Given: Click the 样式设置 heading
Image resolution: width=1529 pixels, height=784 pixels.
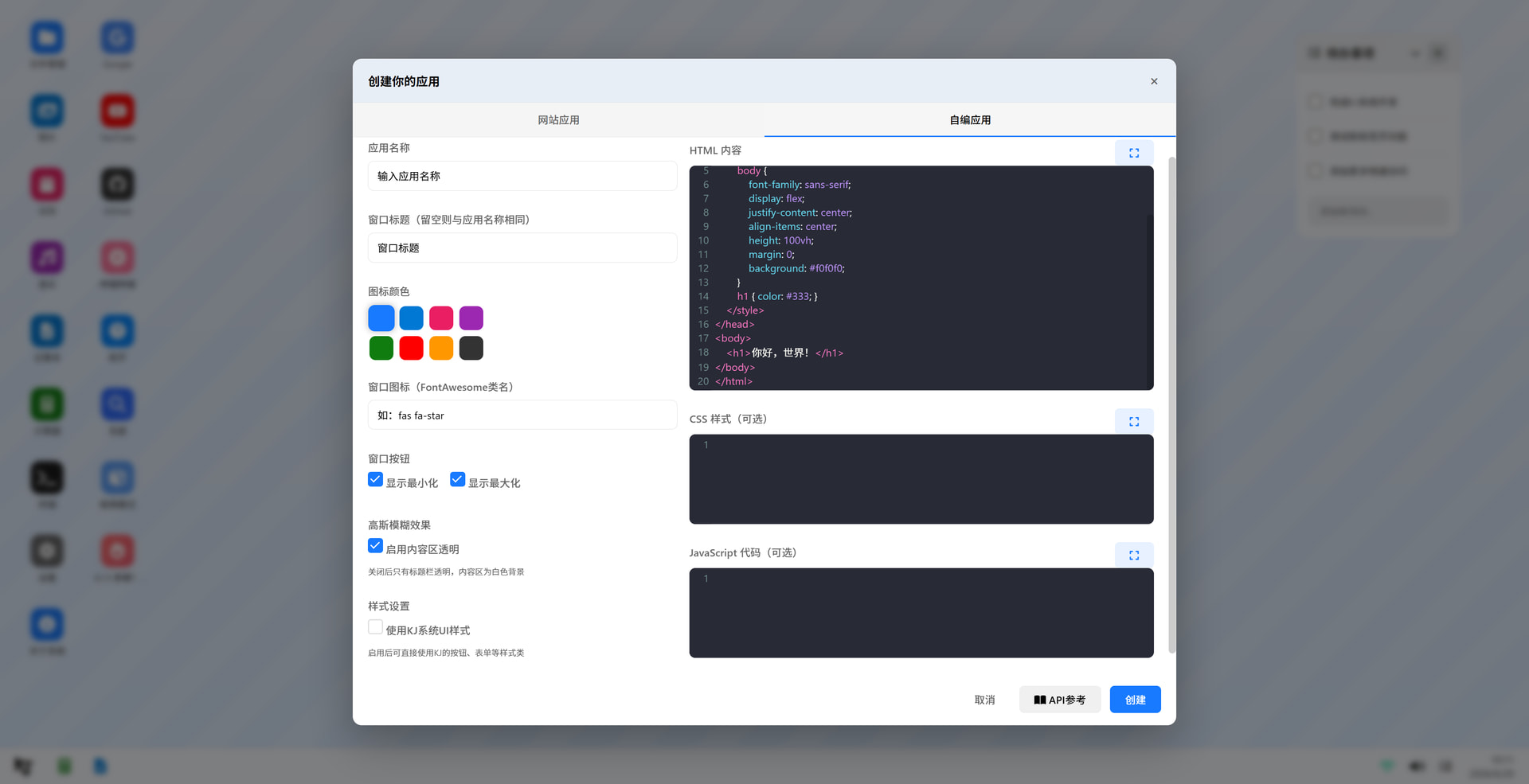Looking at the screenshot, I should (389, 607).
